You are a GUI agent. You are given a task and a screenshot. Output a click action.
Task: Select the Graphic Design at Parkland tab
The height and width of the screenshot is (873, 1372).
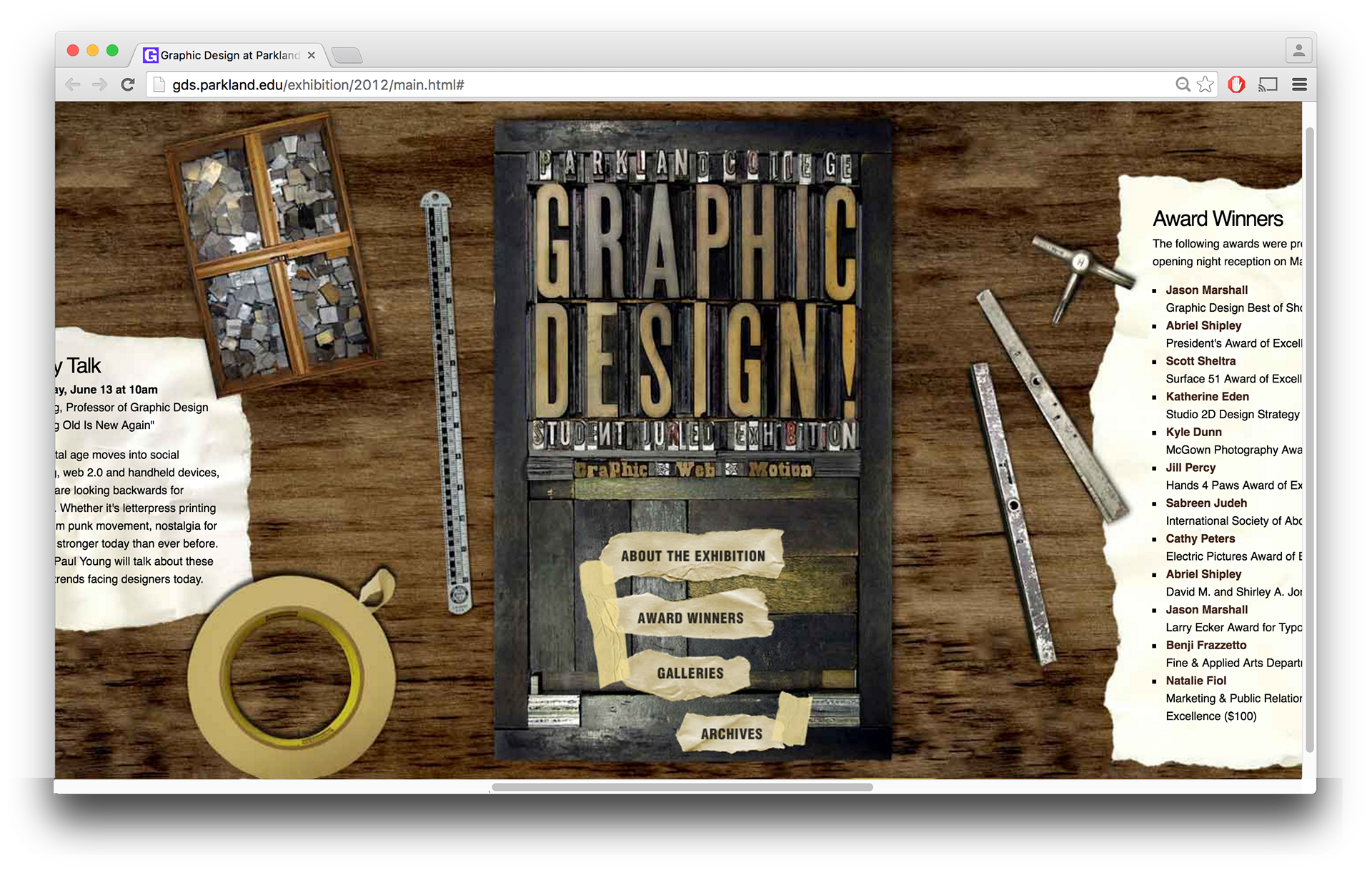pos(229,55)
